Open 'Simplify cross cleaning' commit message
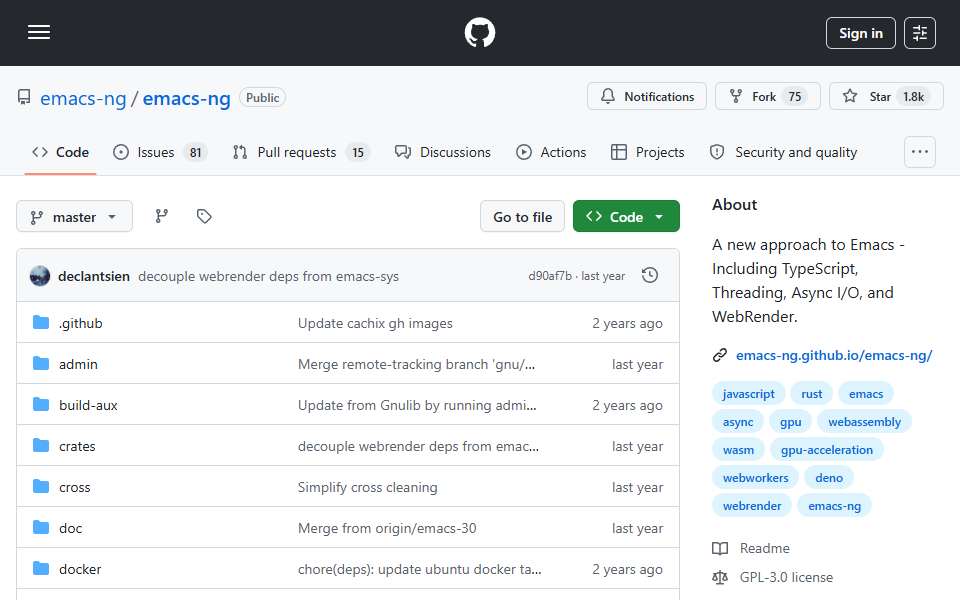960x600 pixels. click(367, 487)
